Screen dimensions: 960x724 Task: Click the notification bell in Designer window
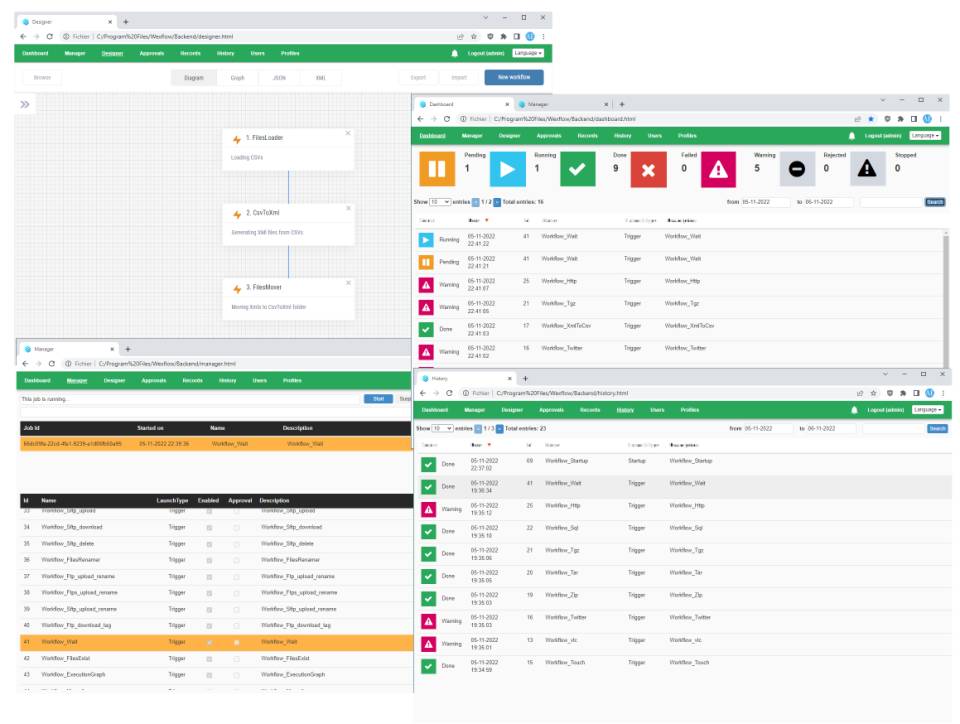pyautogui.click(x=455, y=53)
